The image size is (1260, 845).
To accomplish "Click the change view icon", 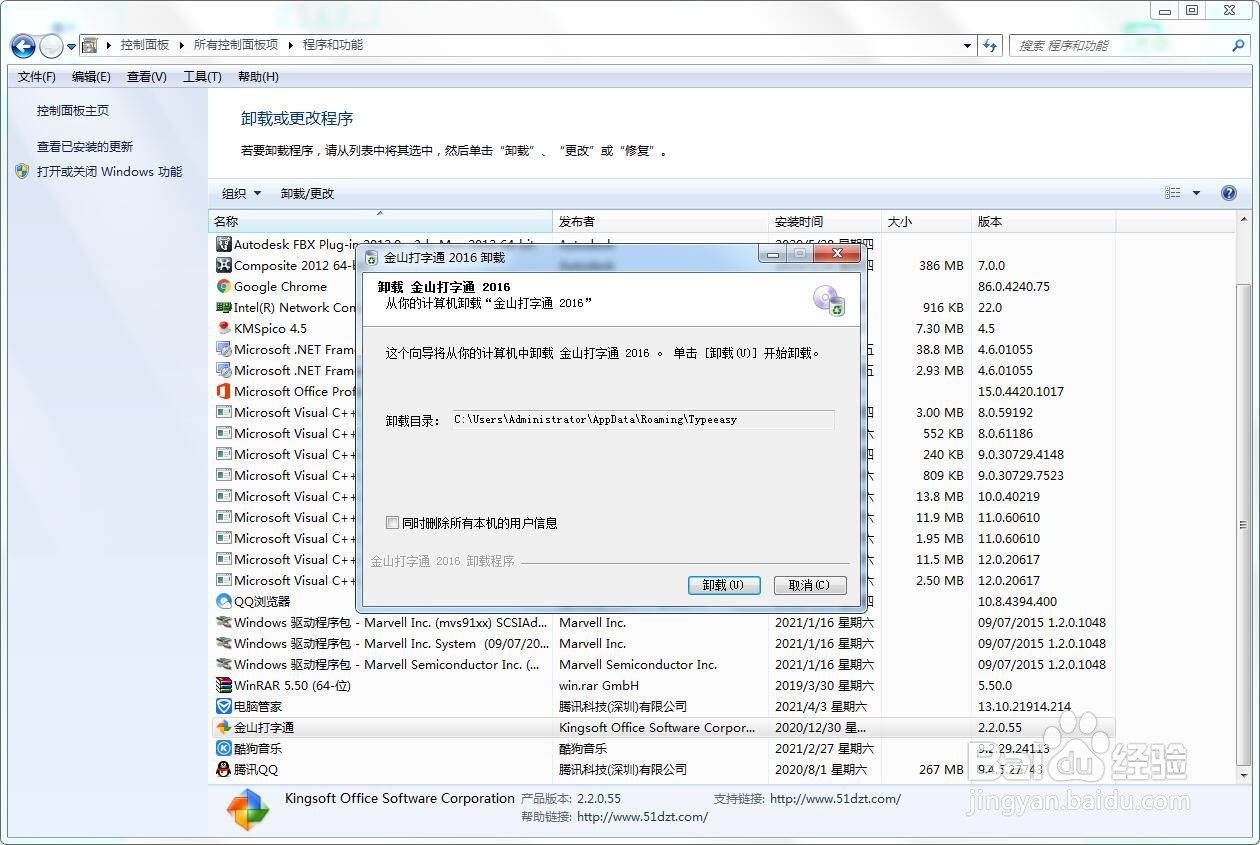I will [x=1173, y=193].
